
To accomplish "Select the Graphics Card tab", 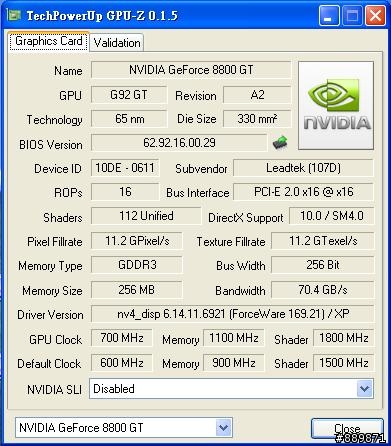I will (x=49, y=41).
